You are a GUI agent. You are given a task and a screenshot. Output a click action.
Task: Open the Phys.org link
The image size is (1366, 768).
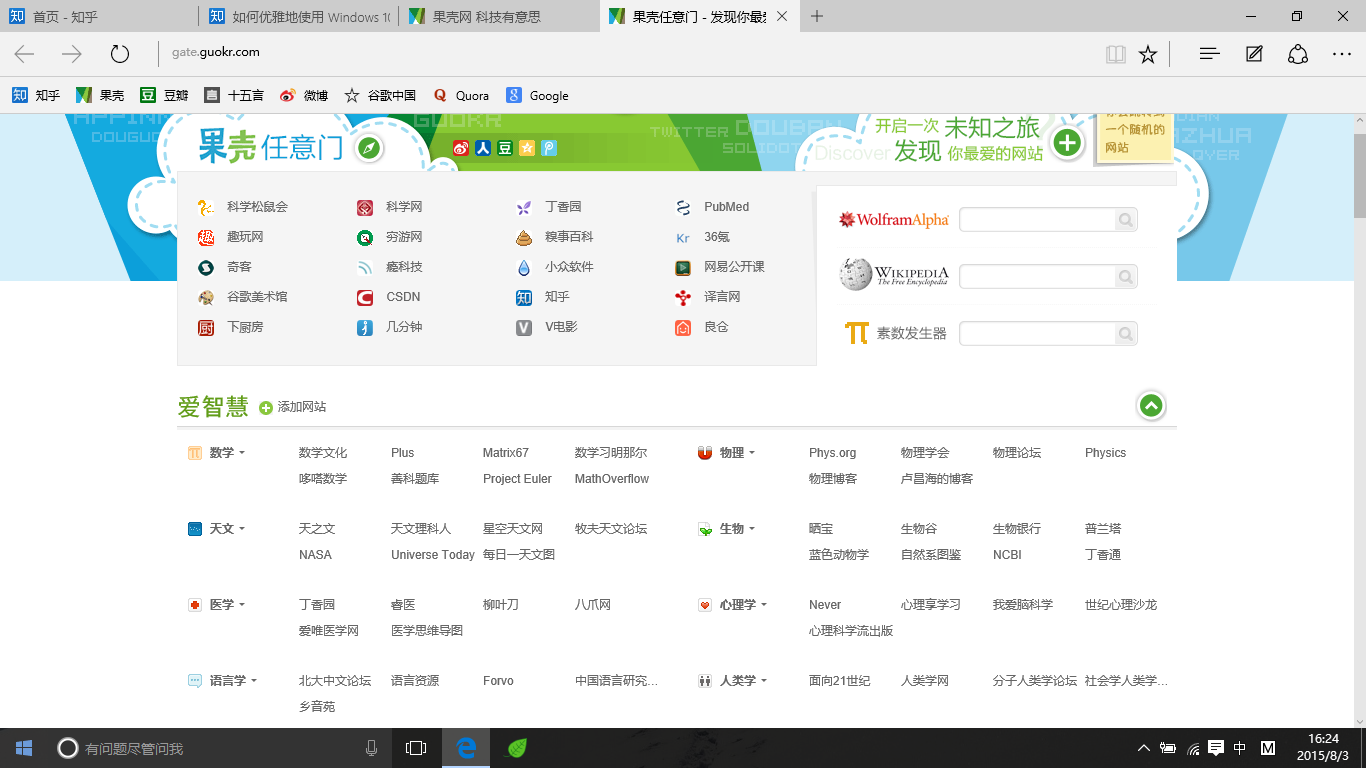coord(833,453)
